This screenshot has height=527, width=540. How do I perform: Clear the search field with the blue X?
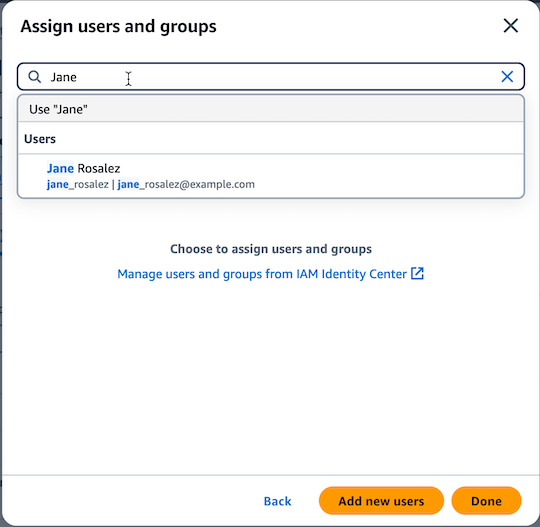point(507,76)
